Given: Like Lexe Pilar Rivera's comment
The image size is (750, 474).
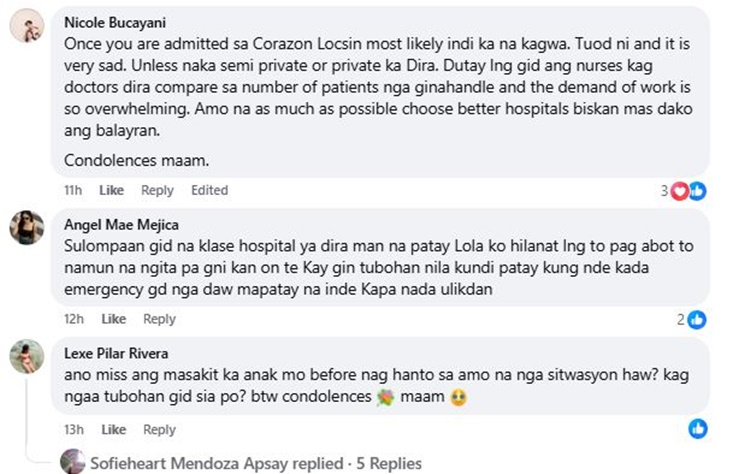Looking at the screenshot, I should [112, 429].
